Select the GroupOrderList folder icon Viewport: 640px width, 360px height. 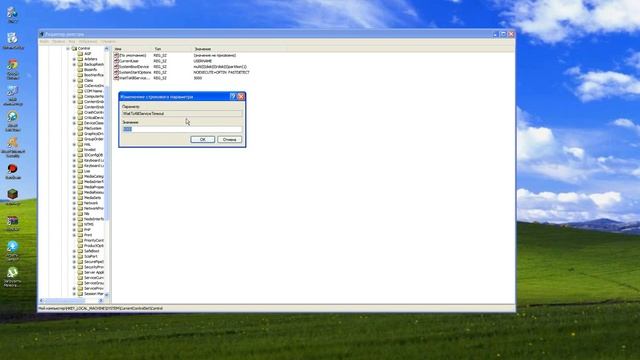(x=80, y=139)
